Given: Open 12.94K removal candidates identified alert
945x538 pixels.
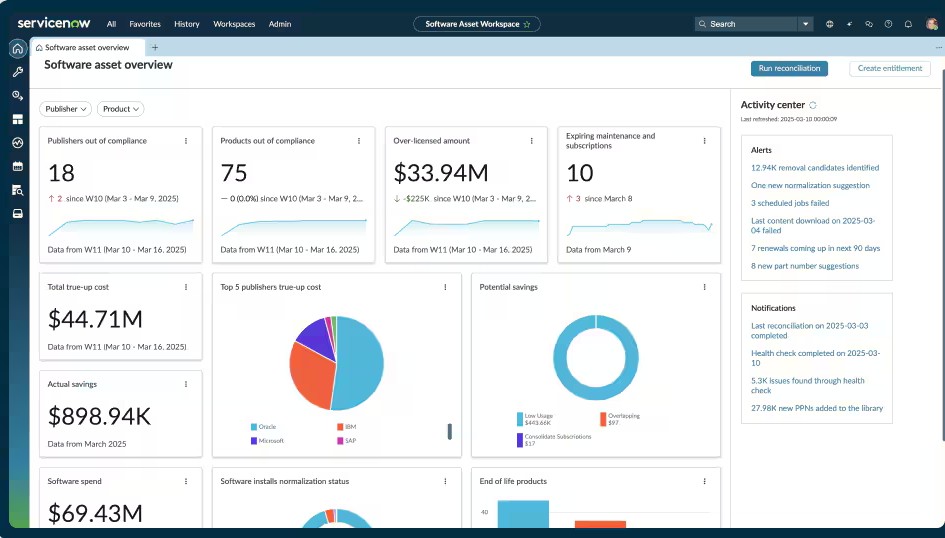Looking at the screenshot, I should (815, 168).
